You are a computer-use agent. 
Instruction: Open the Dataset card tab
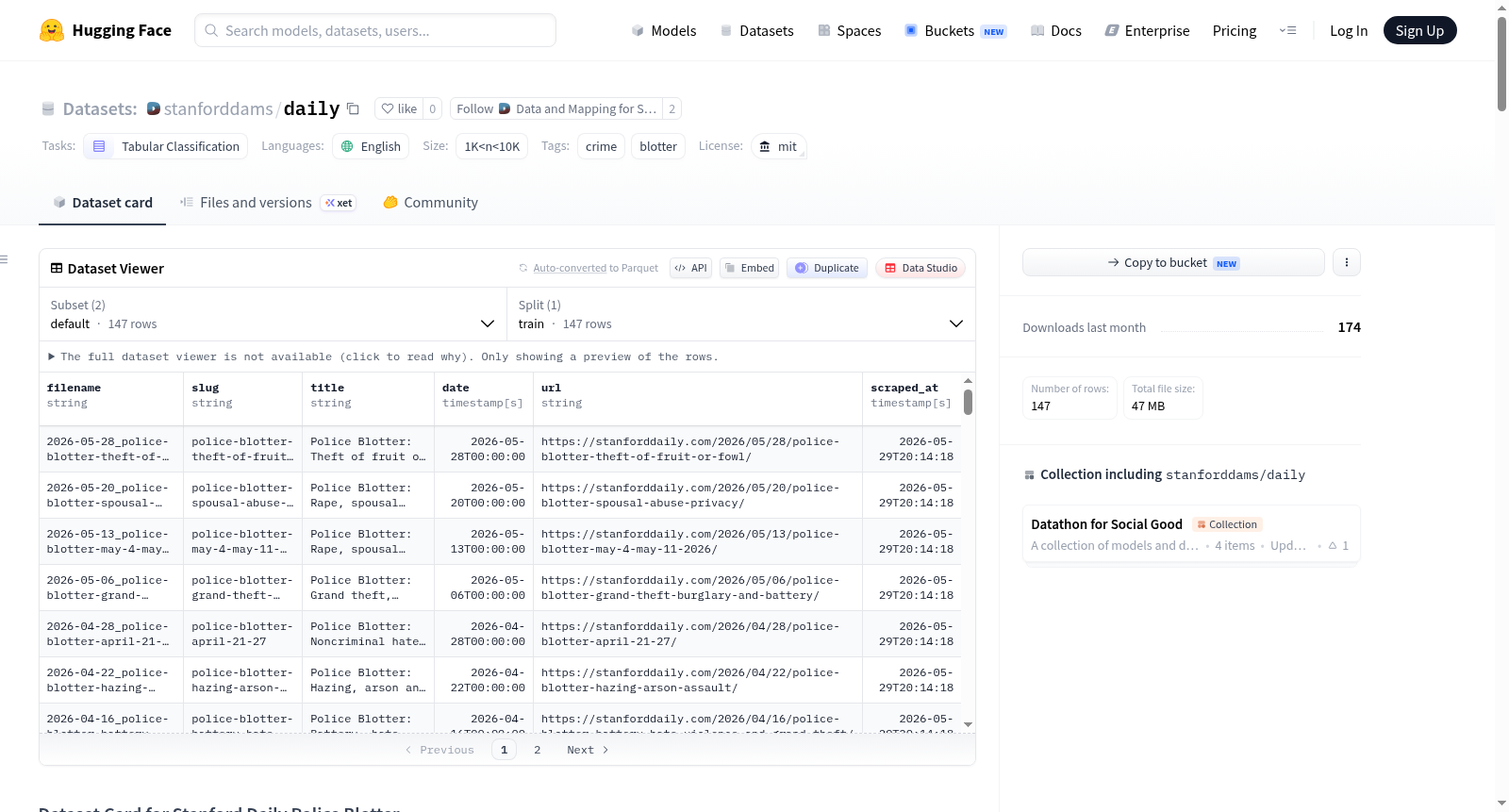point(102,202)
